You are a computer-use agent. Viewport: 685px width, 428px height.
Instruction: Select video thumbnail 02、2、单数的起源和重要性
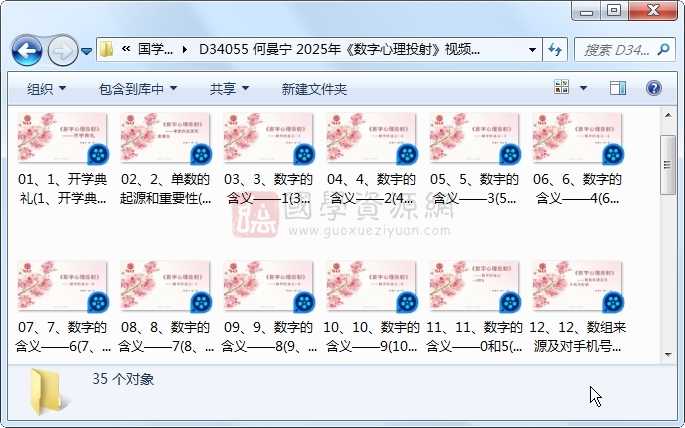(x=165, y=138)
